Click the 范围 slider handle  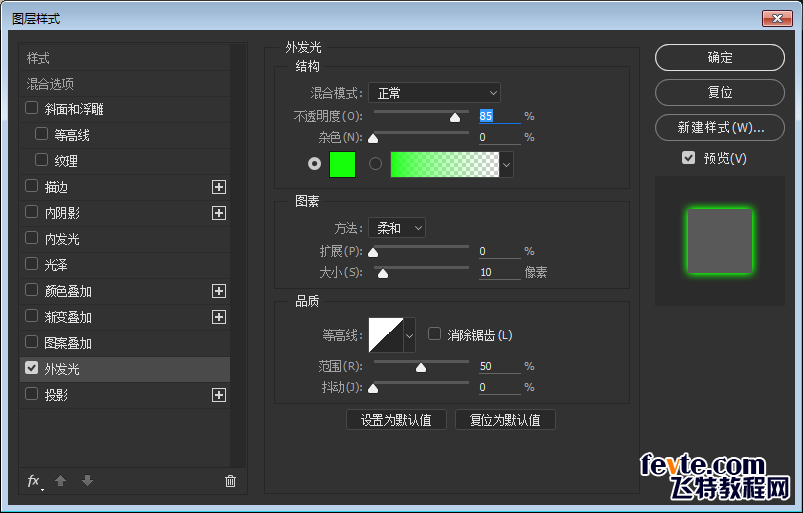[421, 367]
